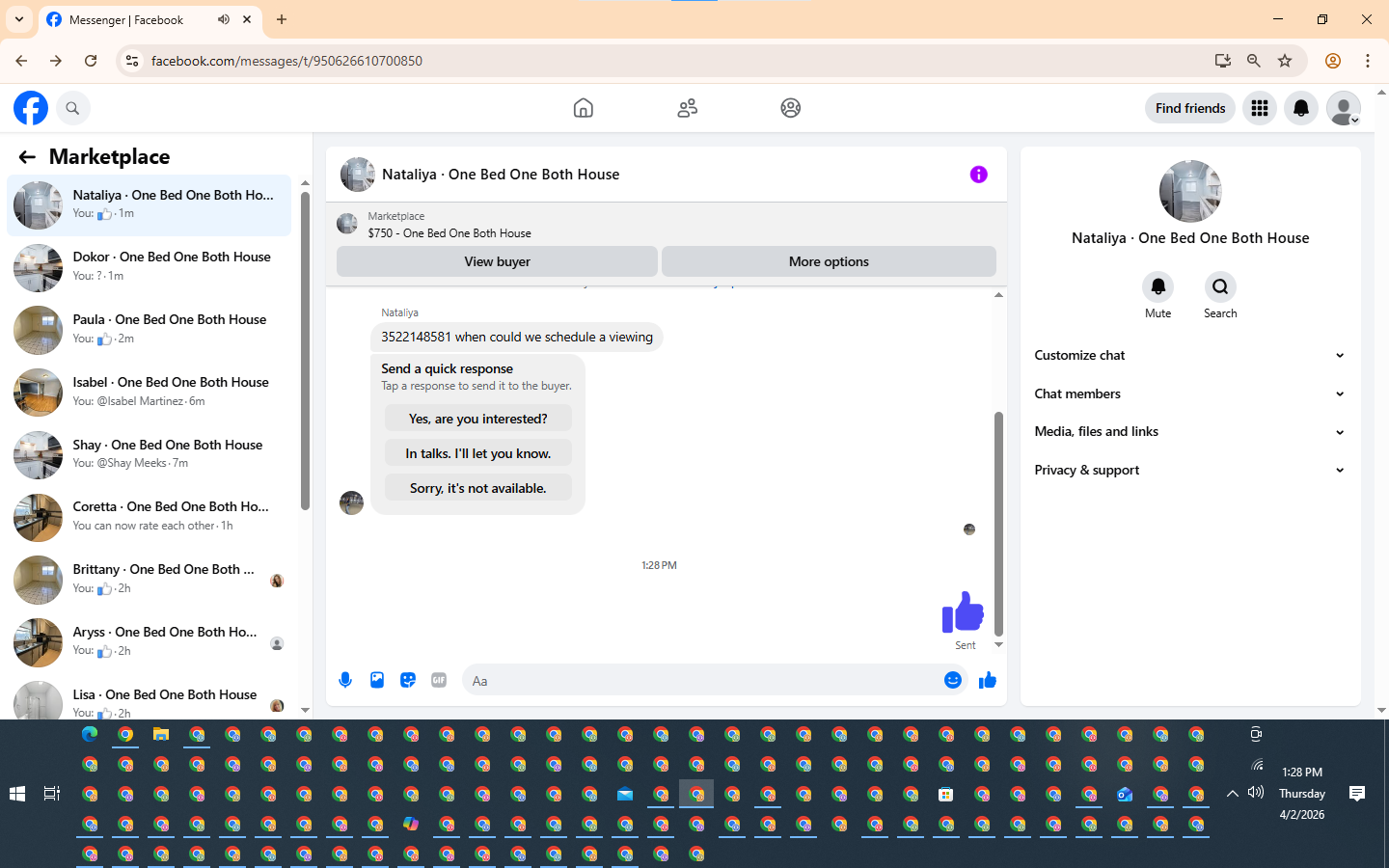Open the Coretta One Bed conversation

point(149,517)
